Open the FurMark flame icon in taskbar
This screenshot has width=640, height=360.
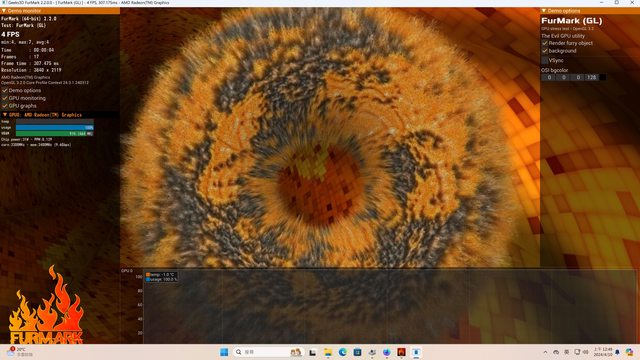401,352
